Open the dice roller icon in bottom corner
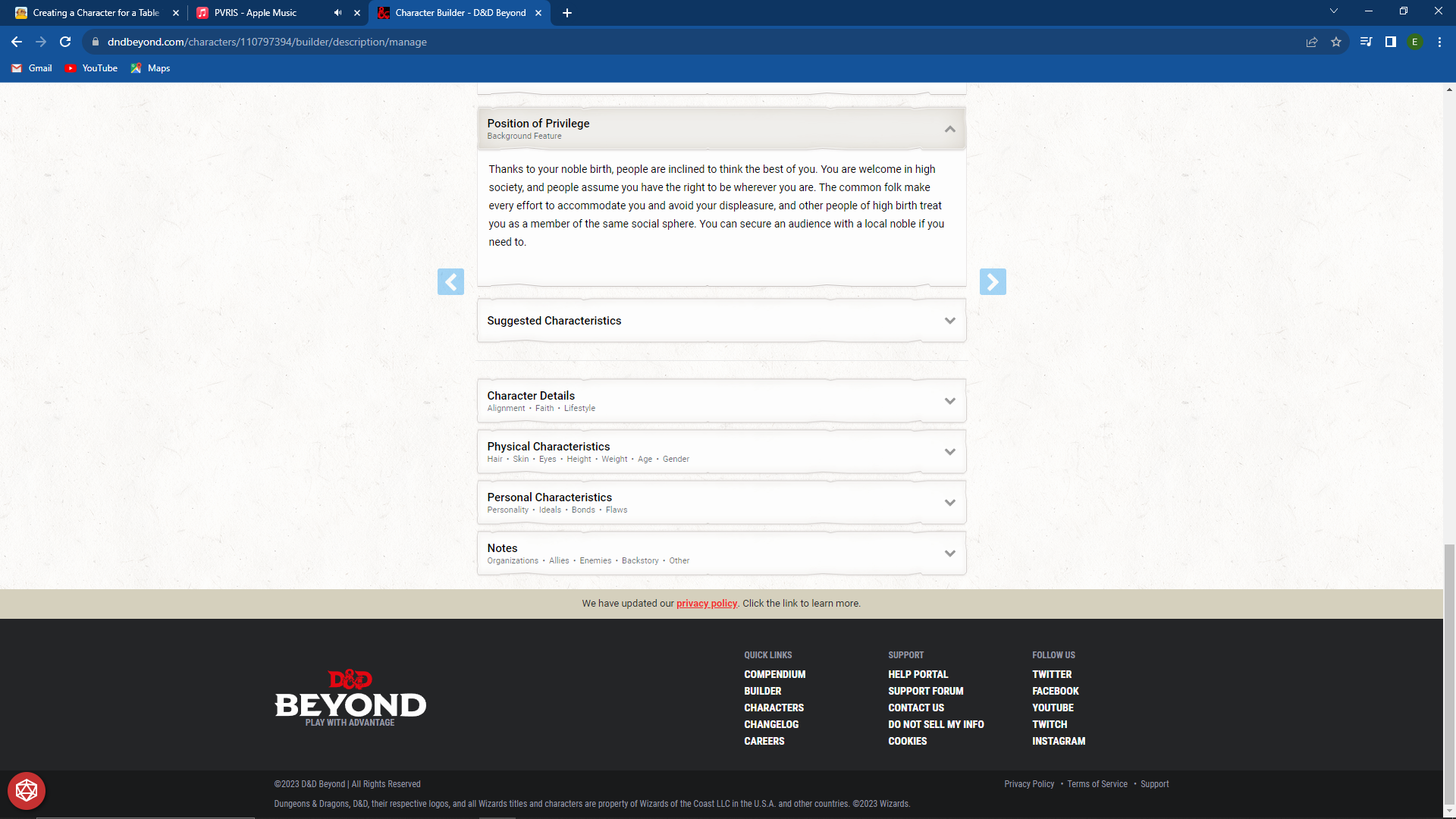The image size is (1456, 819). pos(27,790)
